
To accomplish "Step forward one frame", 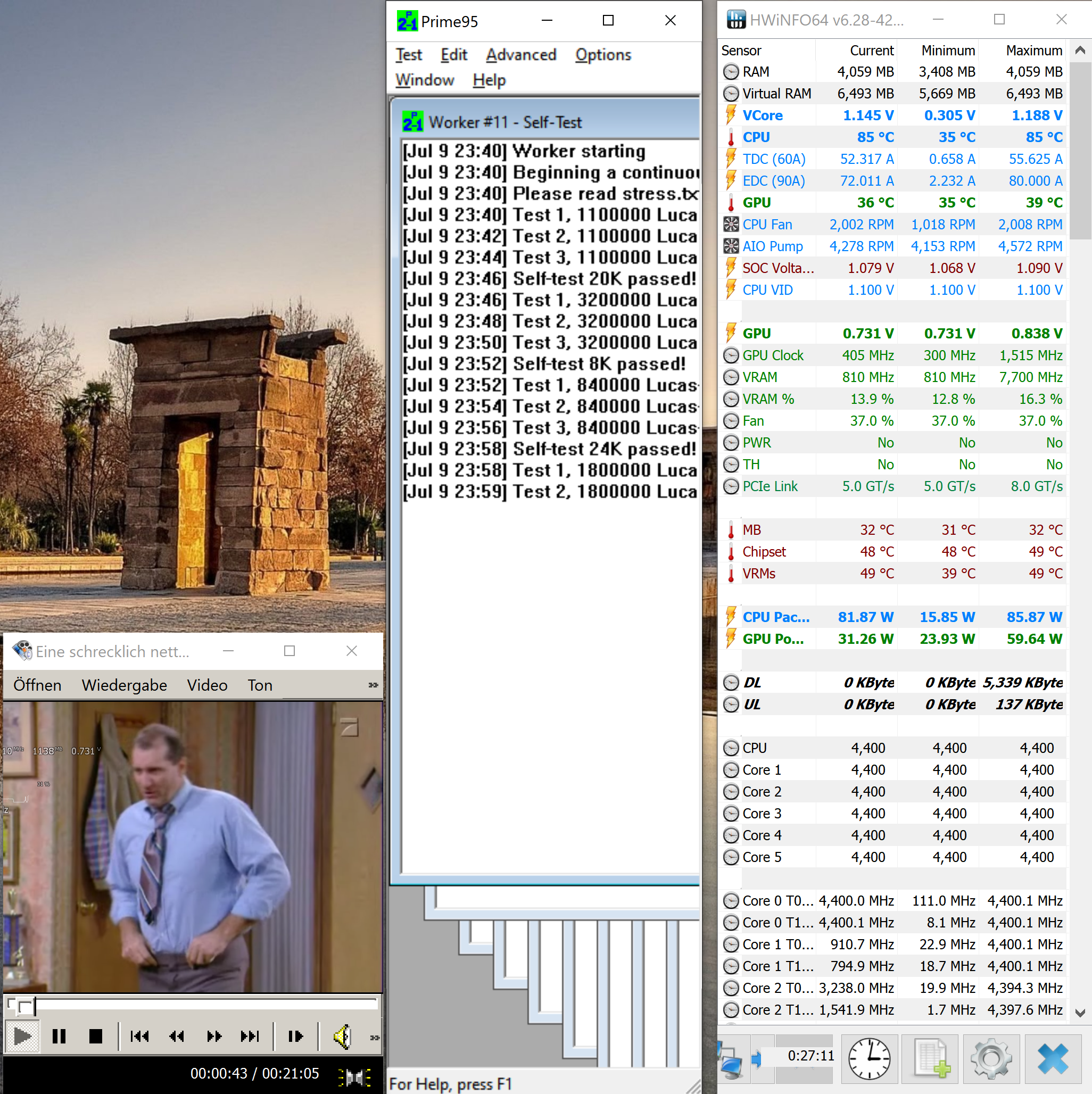I will pyautogui.click(x=295, y=1036).
